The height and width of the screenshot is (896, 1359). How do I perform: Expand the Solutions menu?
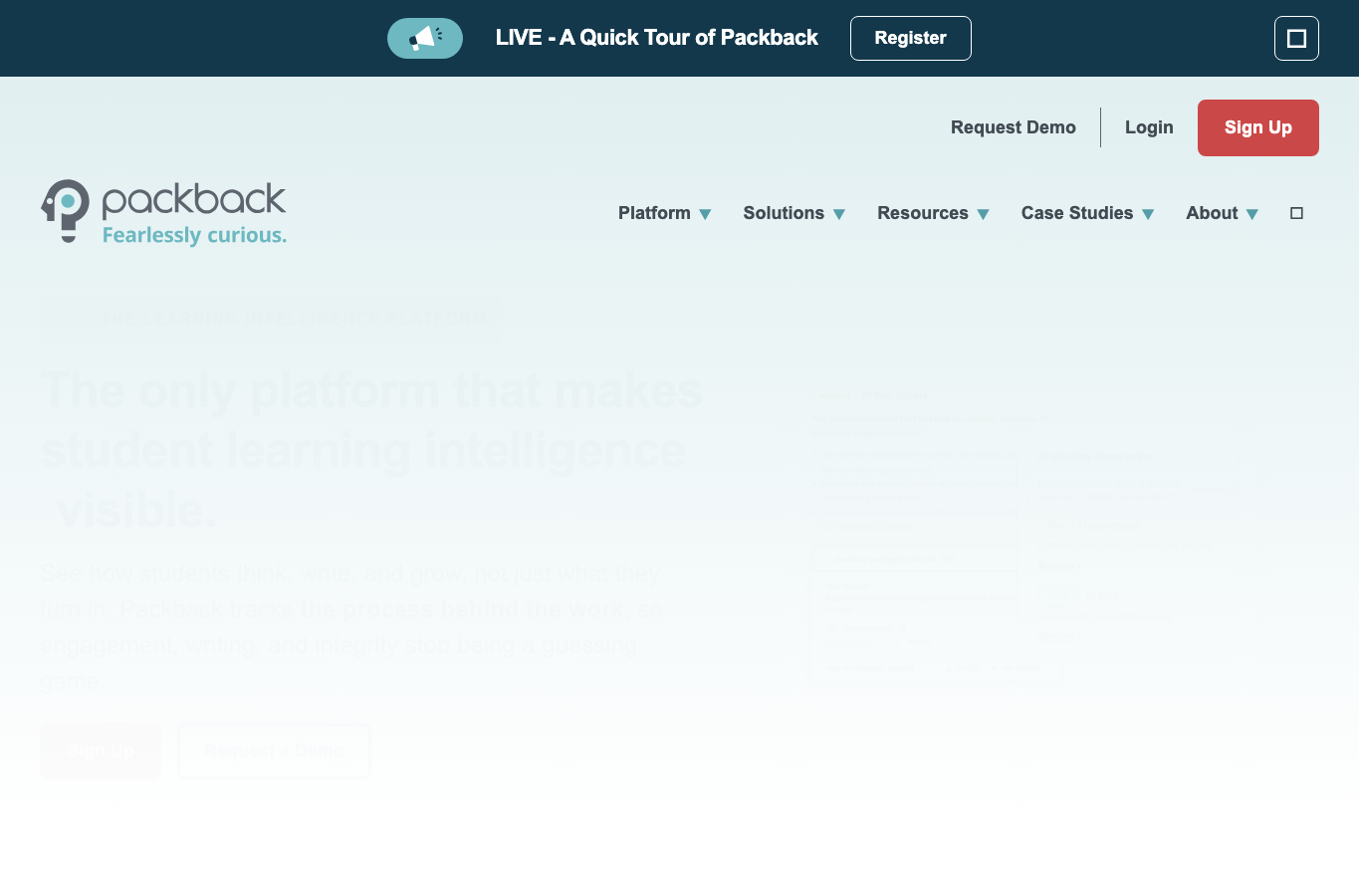click(x=794, y=213)
